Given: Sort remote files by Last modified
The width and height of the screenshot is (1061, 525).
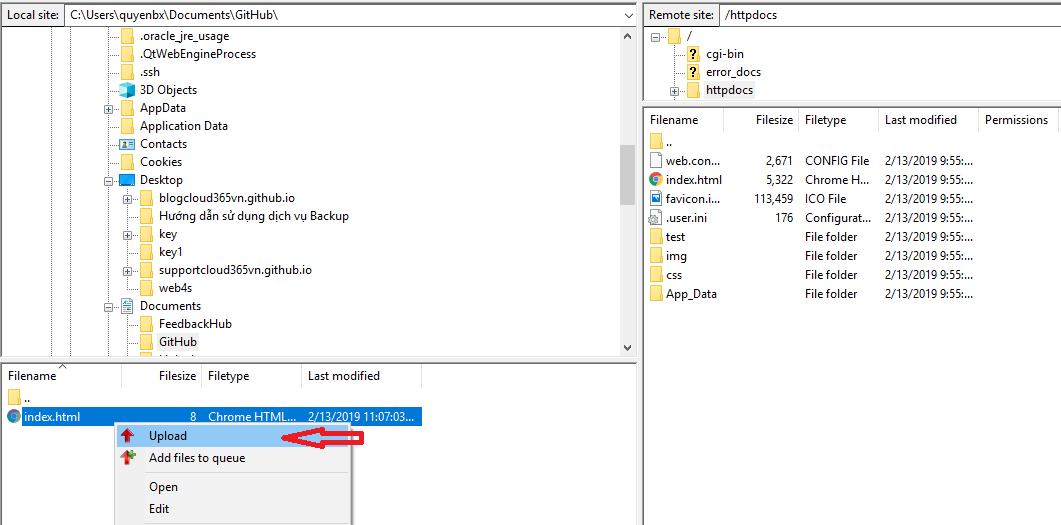Looking at the screenshot, I should coord(928,120).
